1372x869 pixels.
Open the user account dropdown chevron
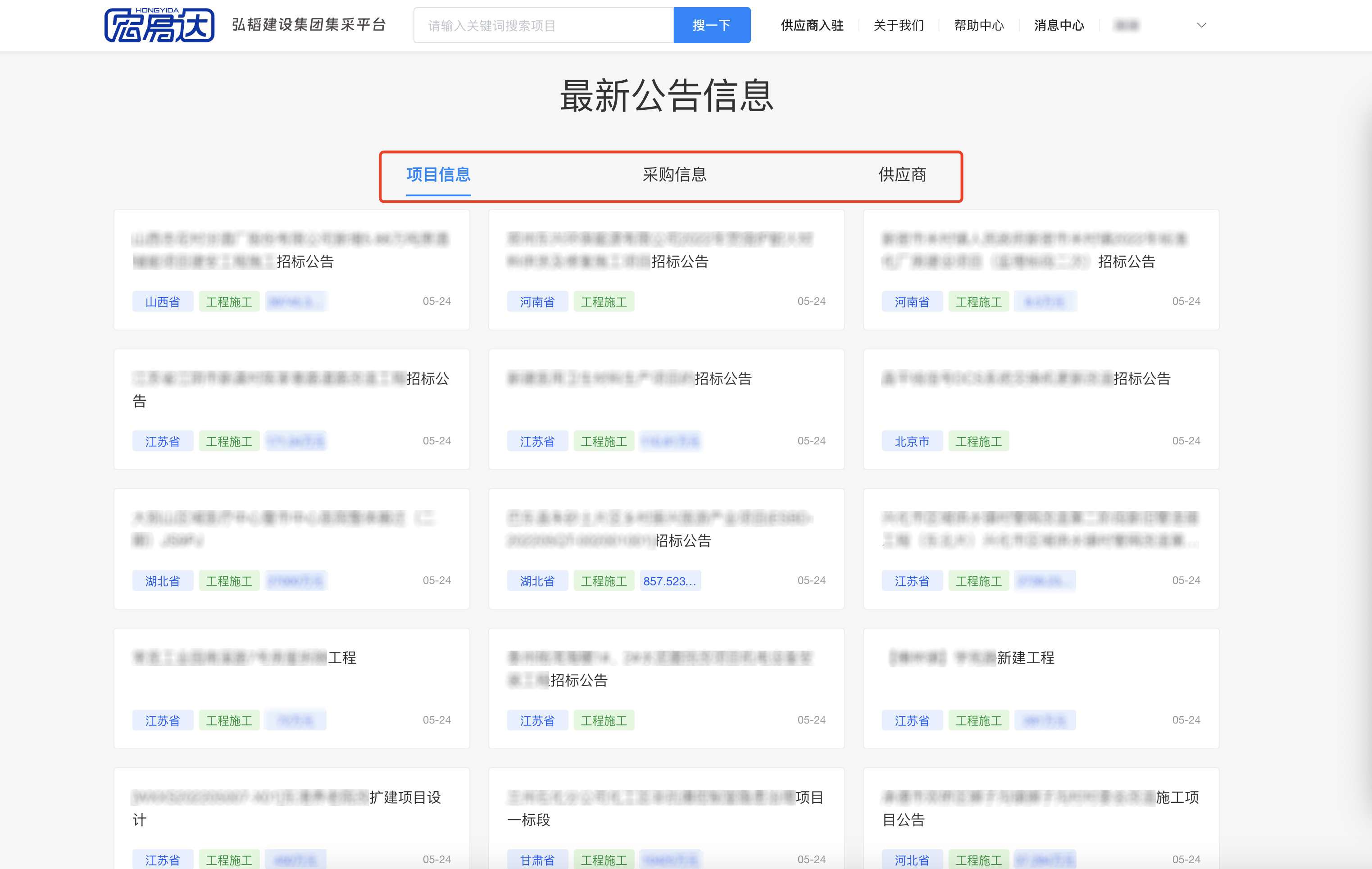coord(1202,25)
